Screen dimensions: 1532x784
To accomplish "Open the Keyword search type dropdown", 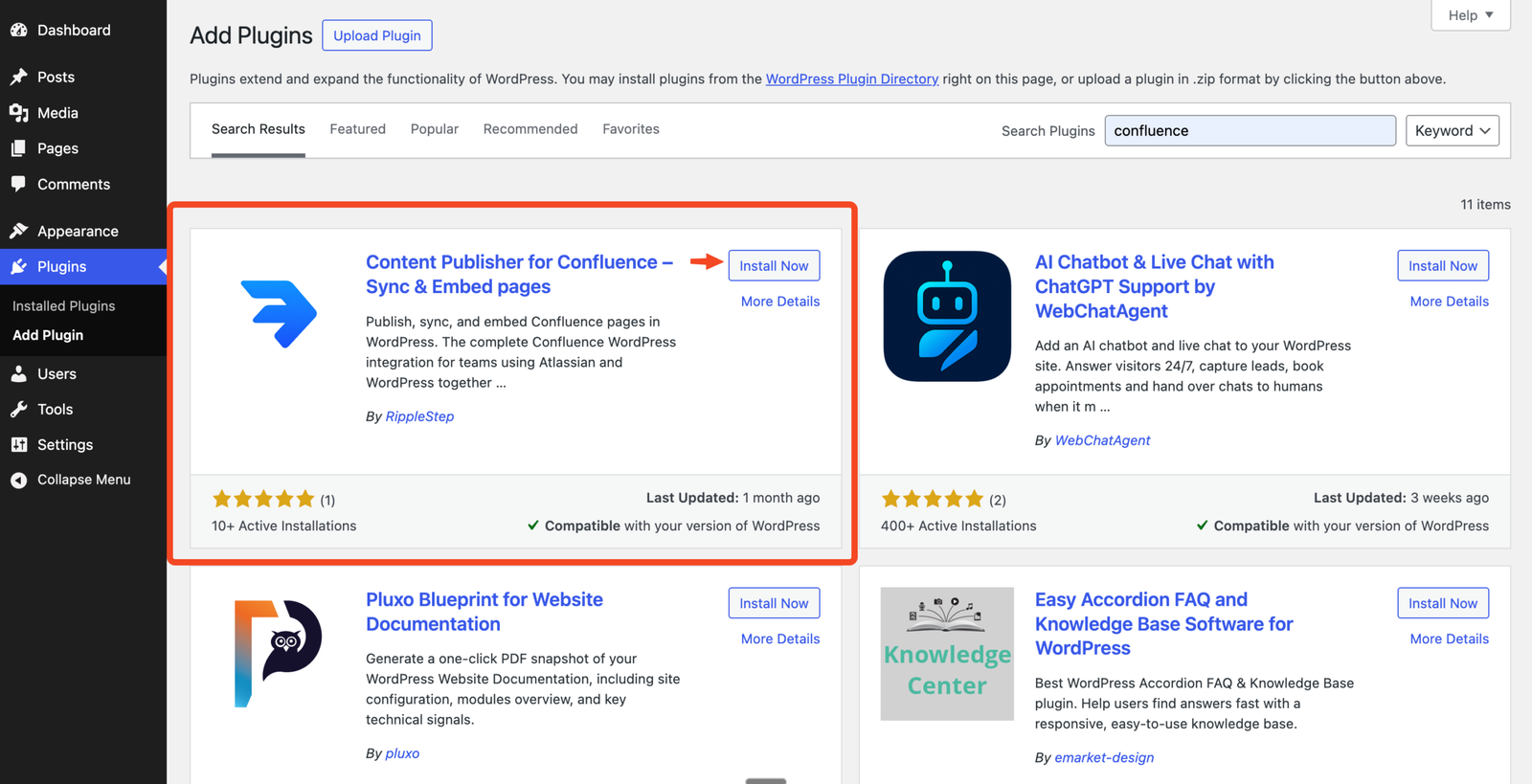I will tap(1452, 130).
